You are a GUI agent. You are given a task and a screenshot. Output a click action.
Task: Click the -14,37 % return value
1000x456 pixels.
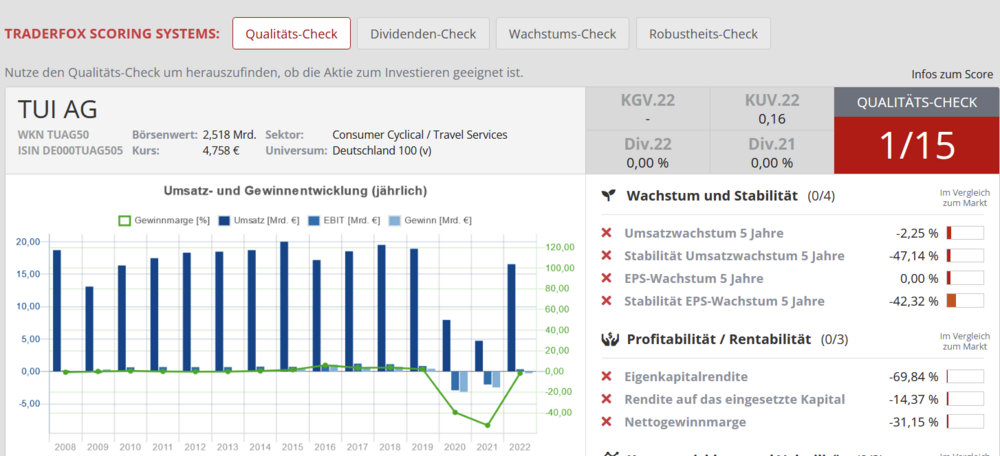tap(913, 399)
